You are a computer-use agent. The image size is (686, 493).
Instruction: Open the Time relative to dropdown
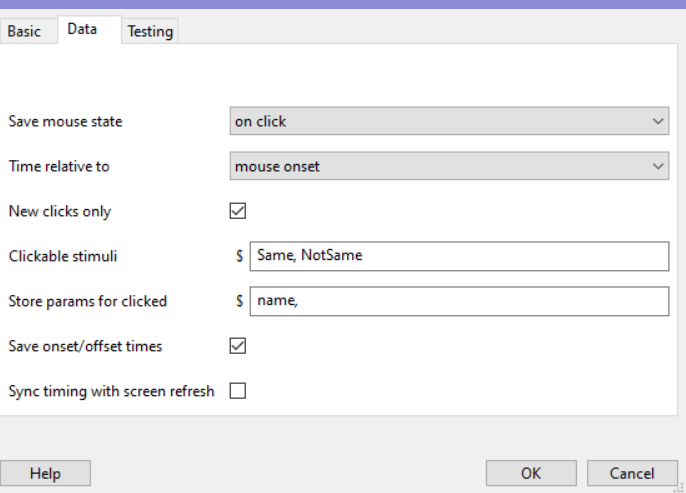click(449, 166)
